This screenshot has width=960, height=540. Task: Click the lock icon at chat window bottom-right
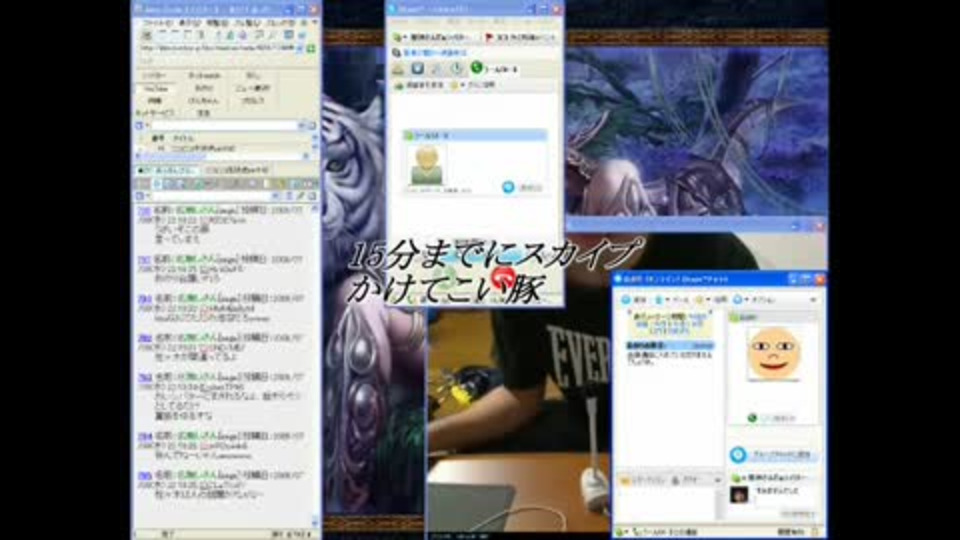coord(815,532)
